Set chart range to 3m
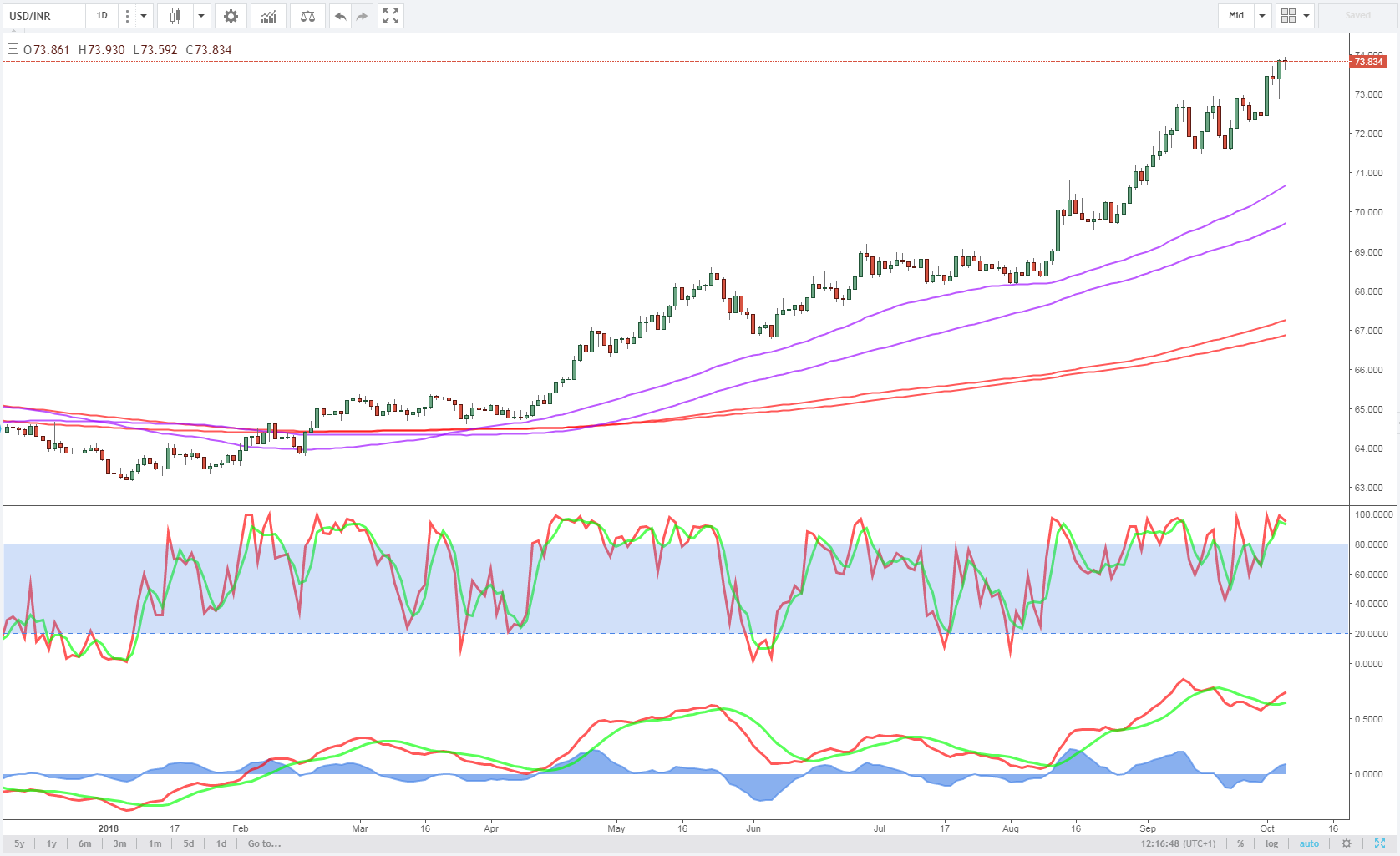 [120, 843]
